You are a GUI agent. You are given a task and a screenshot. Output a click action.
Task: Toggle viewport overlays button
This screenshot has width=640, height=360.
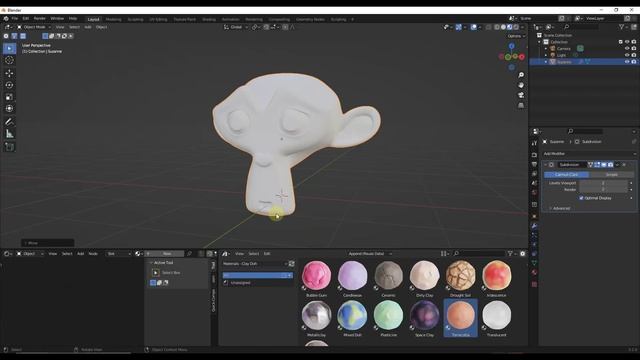pyautogui.click(x=473, y=27)
